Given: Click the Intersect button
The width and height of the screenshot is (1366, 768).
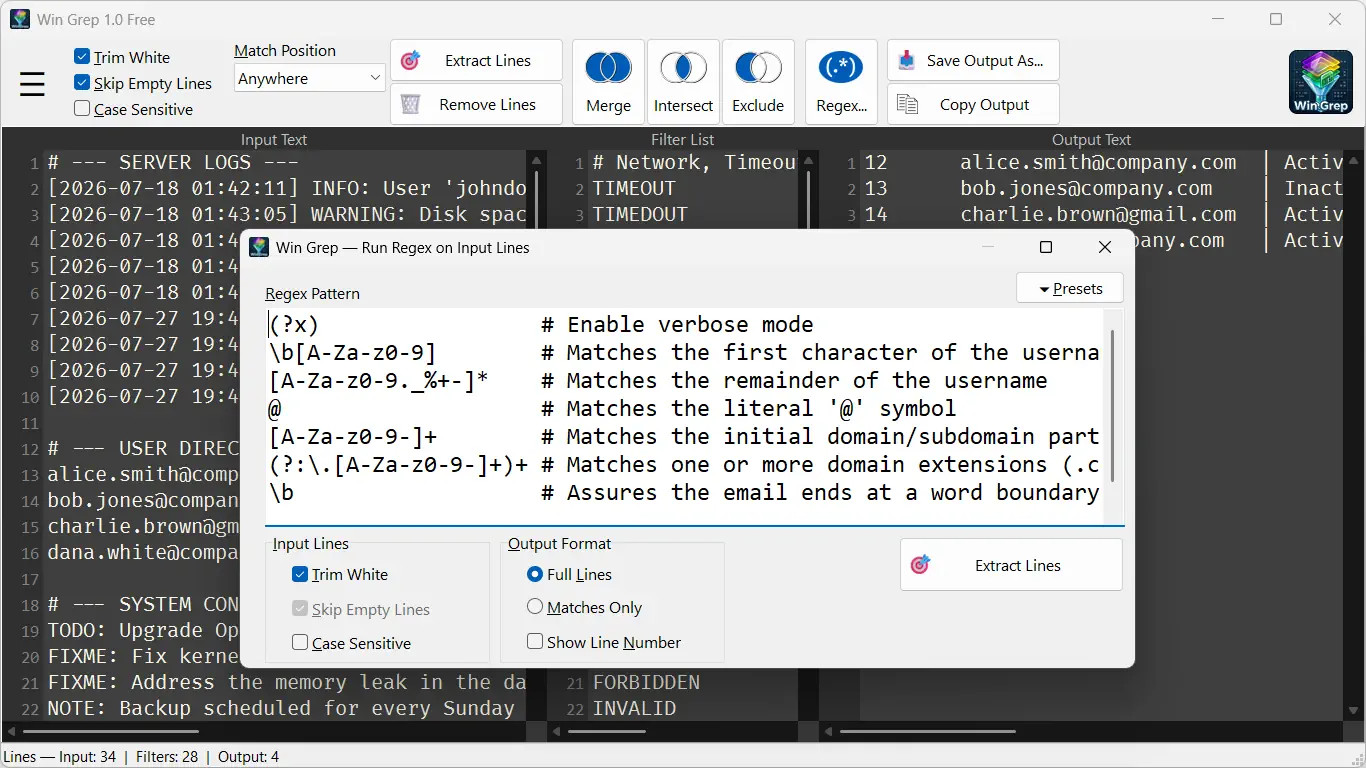Looking at the screenshot, I should (683, 82).
